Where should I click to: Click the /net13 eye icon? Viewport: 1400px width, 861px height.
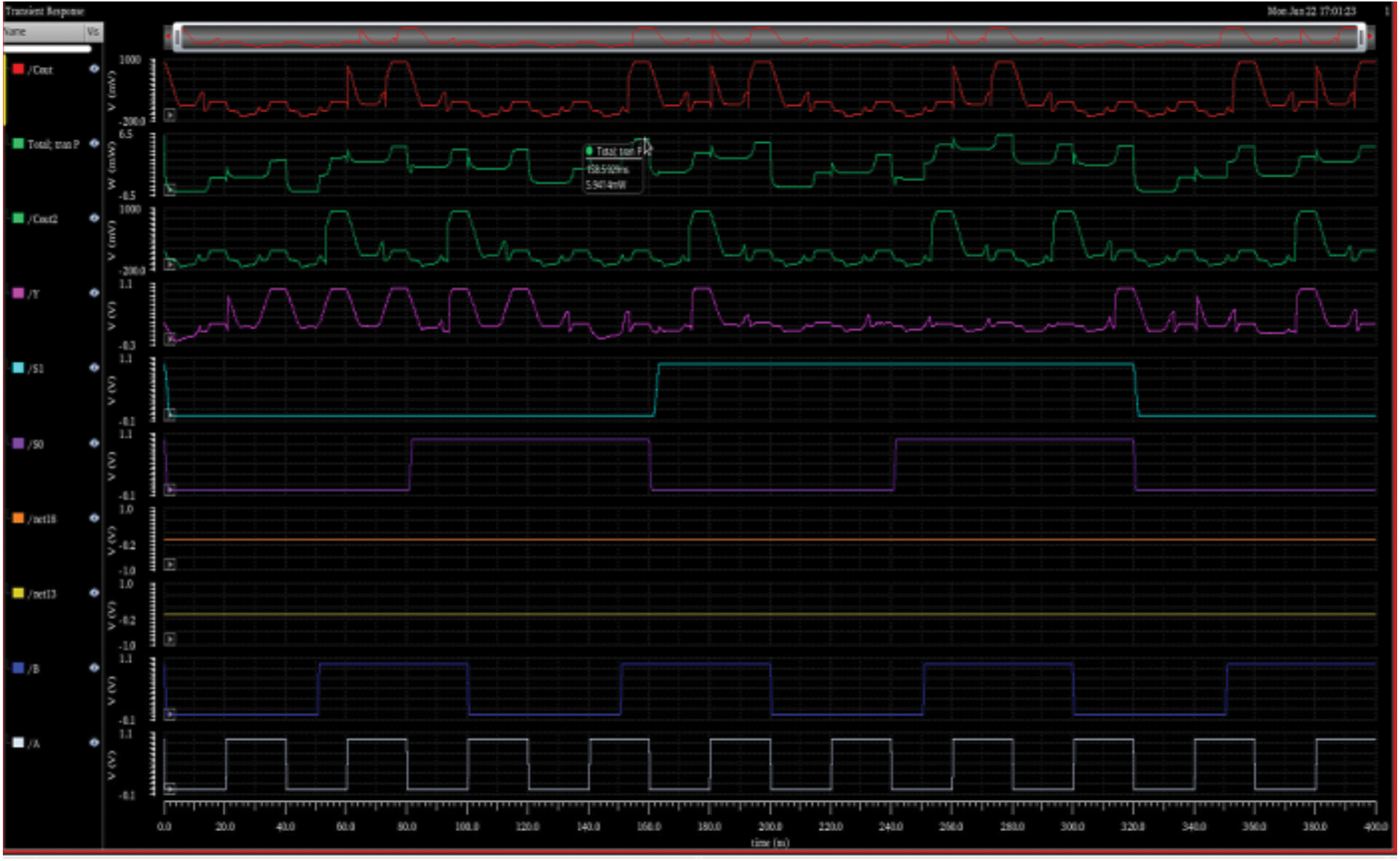coord(94,593)
